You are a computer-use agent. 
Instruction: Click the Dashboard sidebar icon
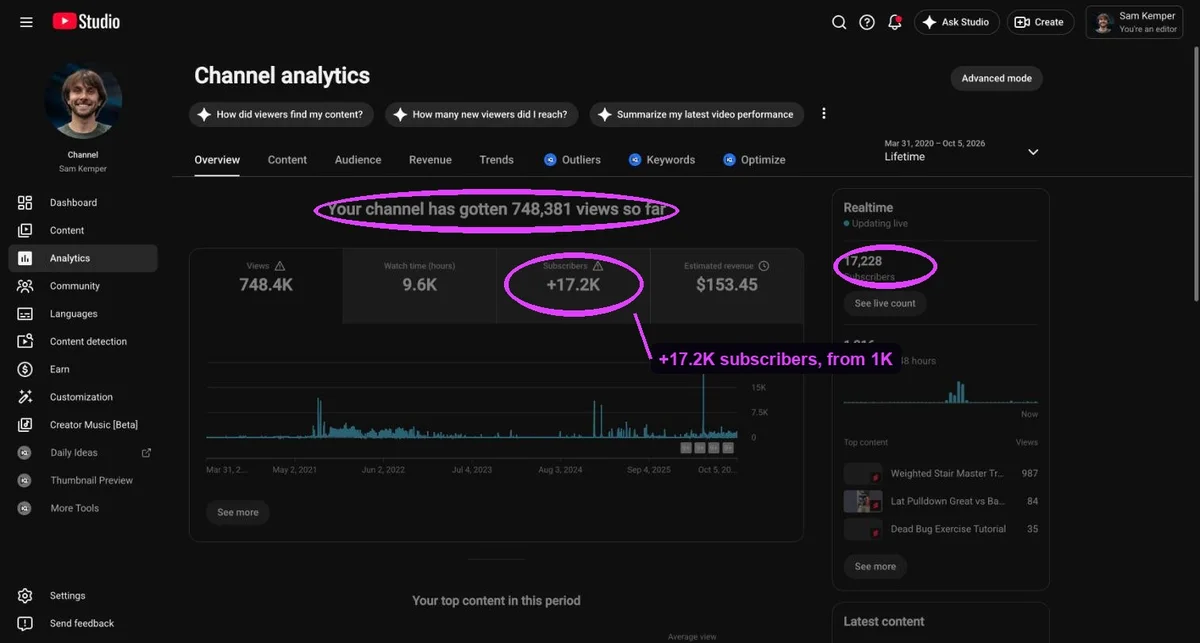[x=25, y=203]
